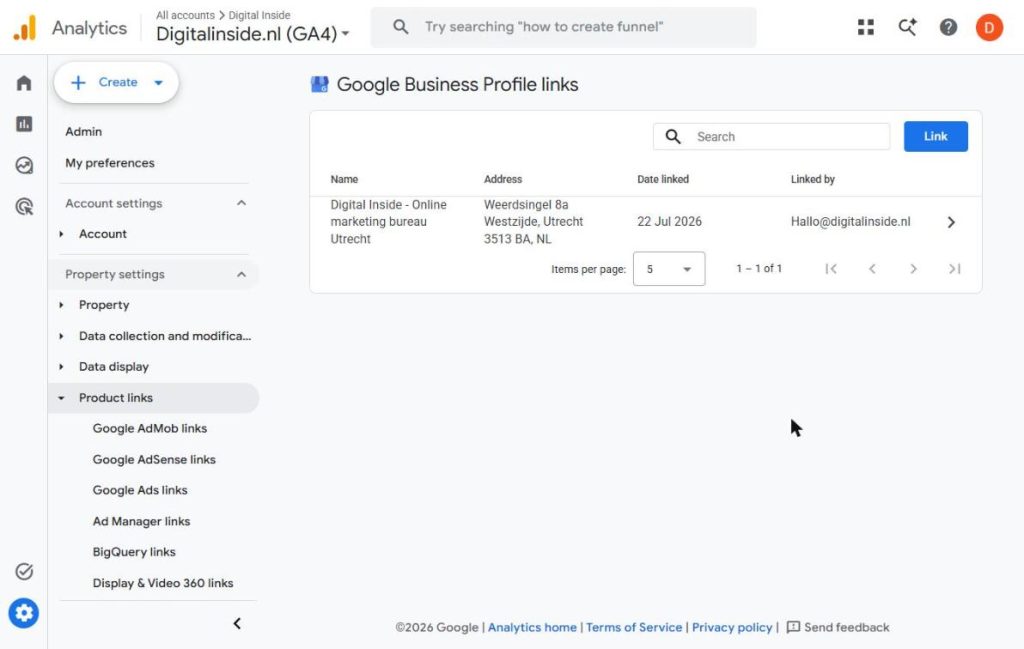Open the setup assistant checkmark icon
Viewport: 1024px width, 649px height.
24,571
